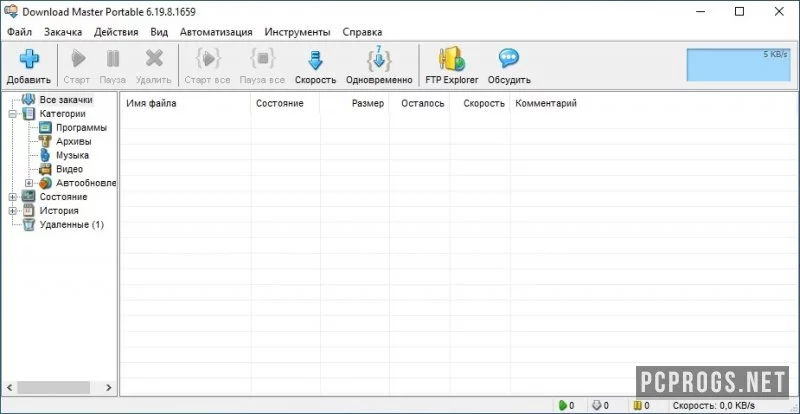Open the Справка menu
The image size is (800, 414).
point(362,32)
